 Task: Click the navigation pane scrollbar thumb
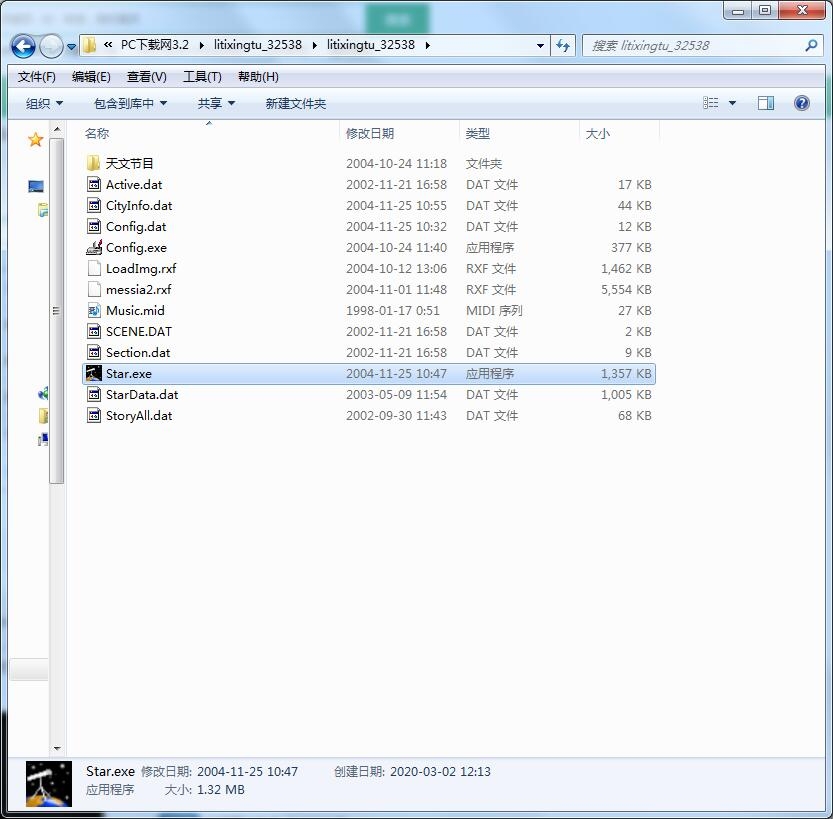(x=57, y=311)
